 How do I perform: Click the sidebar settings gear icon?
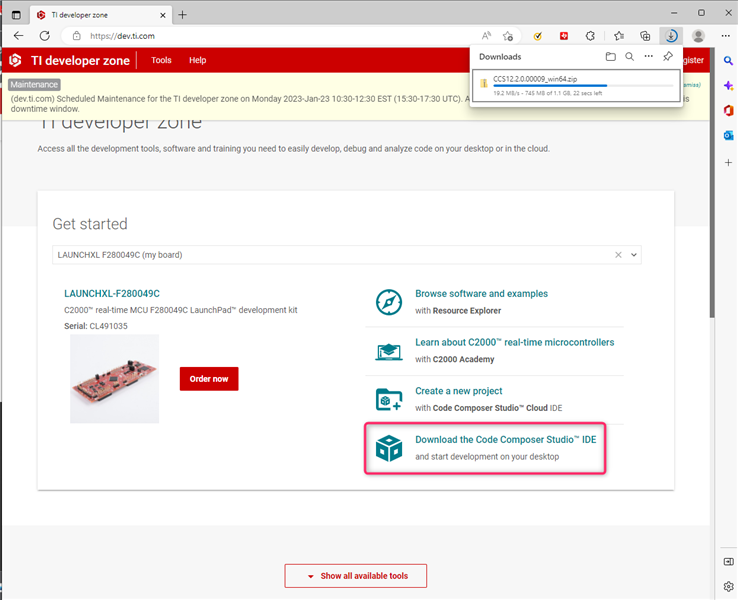728,586
